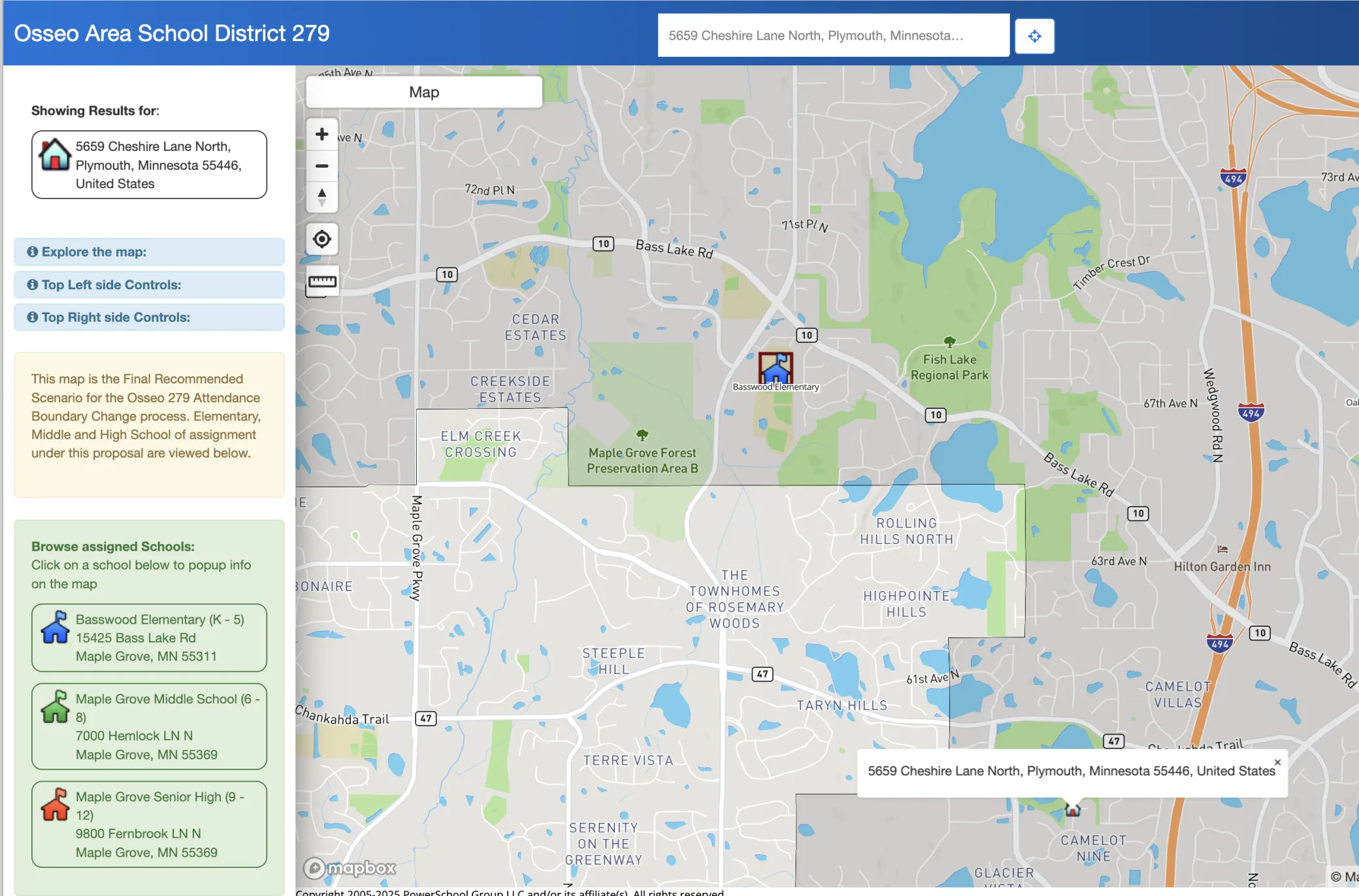Click the HIGHPOINTE HILLS label

coord(906,604)
